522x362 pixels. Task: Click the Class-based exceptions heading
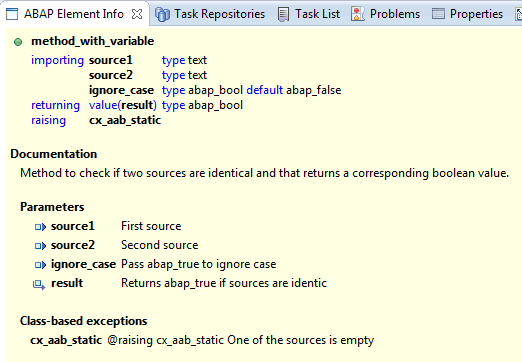[x=84, y=321]
